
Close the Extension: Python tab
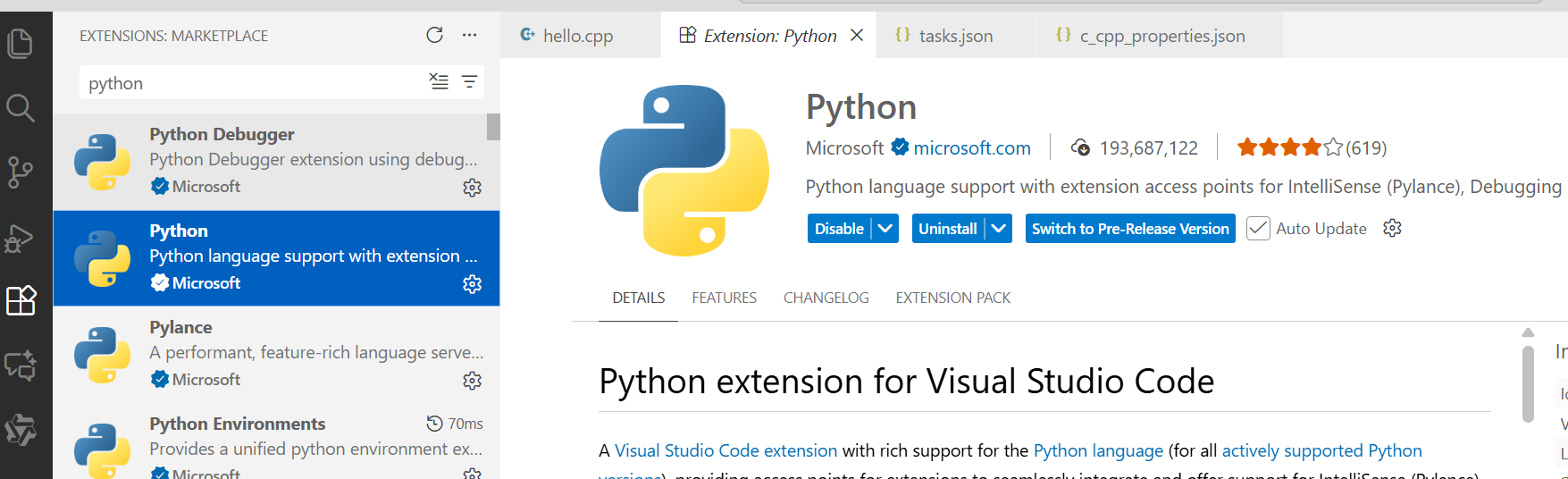tap(857, 35)
